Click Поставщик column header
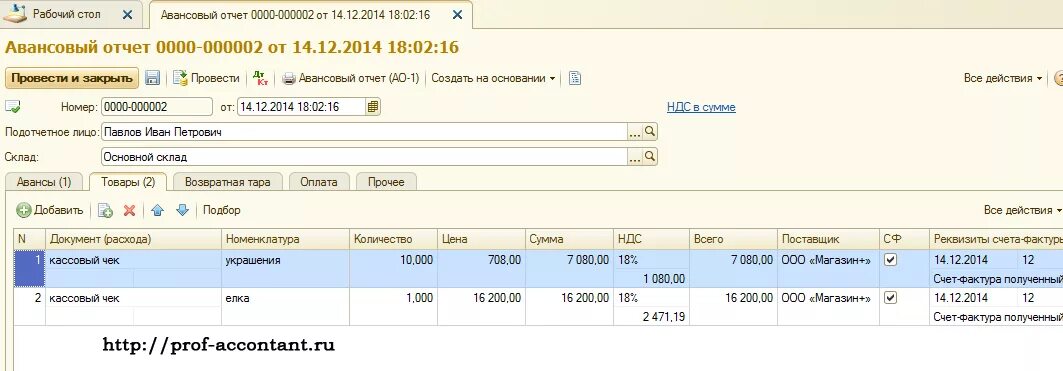The height and width of the screenshot is (371, 1063). [828, 239]
